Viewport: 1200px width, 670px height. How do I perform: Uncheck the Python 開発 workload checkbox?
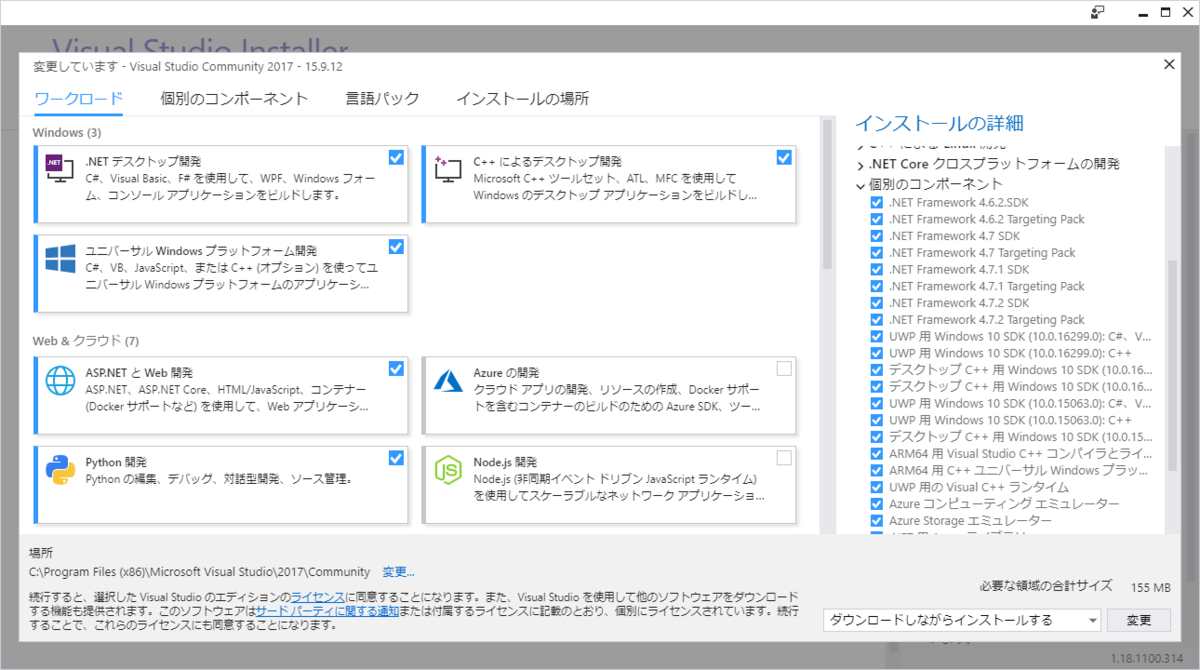(x=396, y=458)
